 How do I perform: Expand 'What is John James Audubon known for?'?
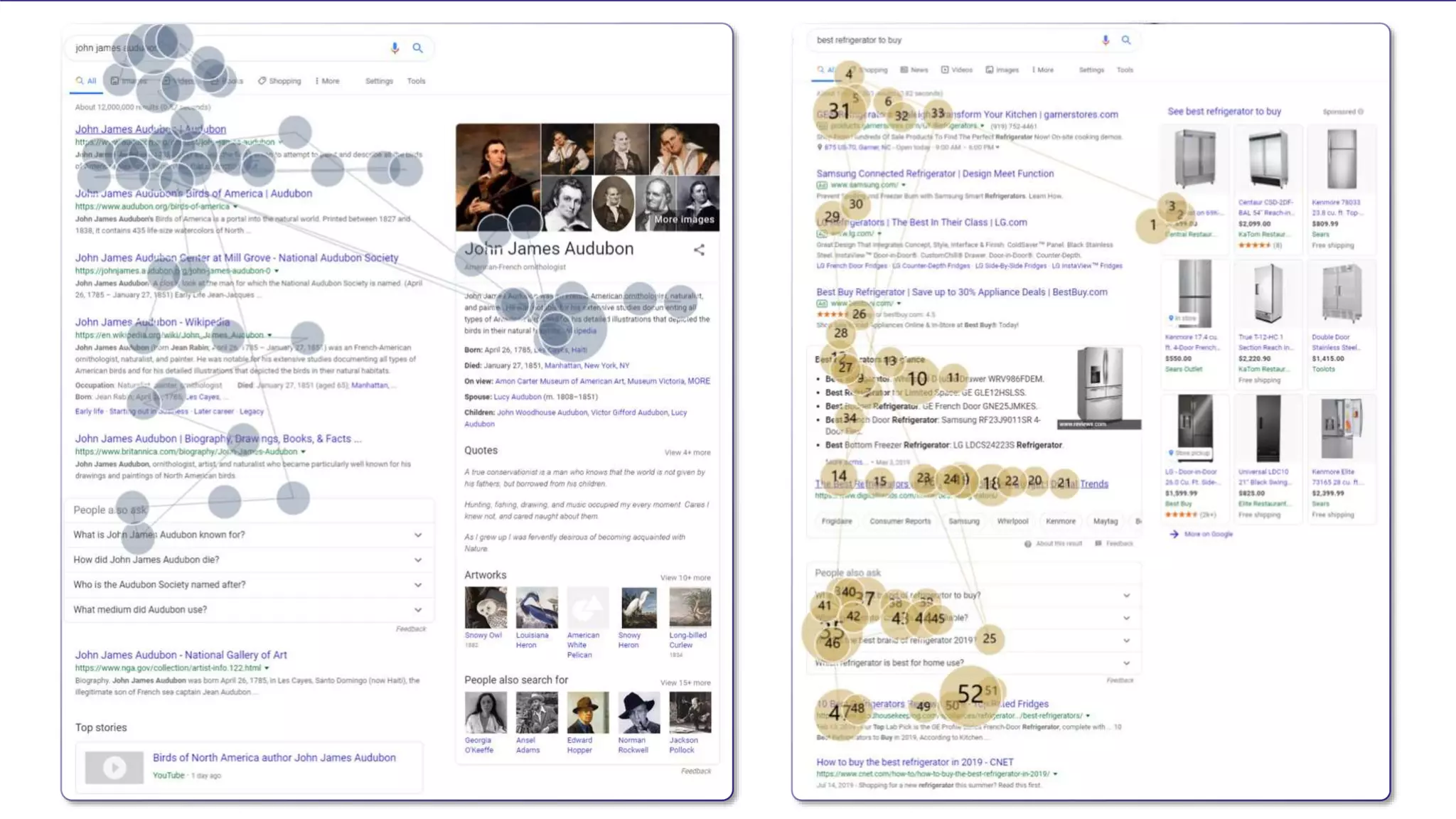click(418, 535)
